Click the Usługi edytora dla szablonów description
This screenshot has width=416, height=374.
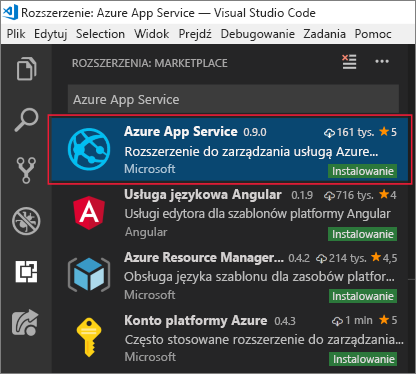257,214
